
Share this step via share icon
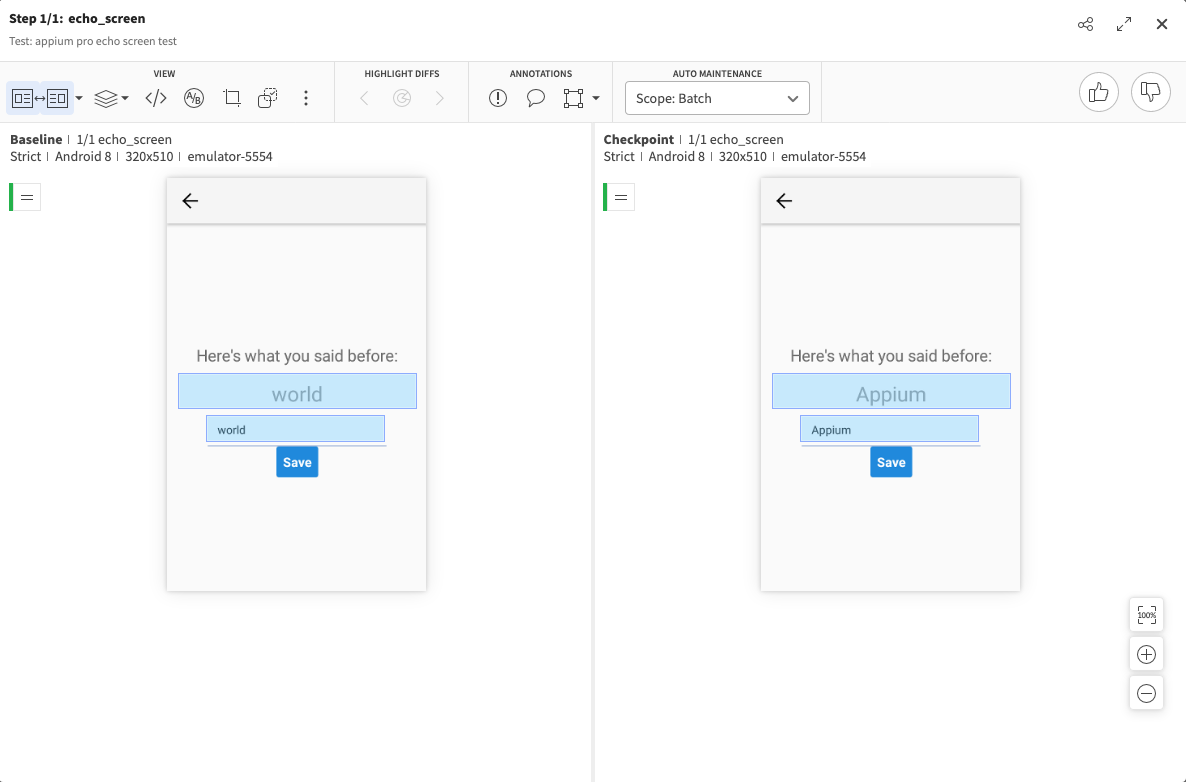click(x=1085, y=24)
